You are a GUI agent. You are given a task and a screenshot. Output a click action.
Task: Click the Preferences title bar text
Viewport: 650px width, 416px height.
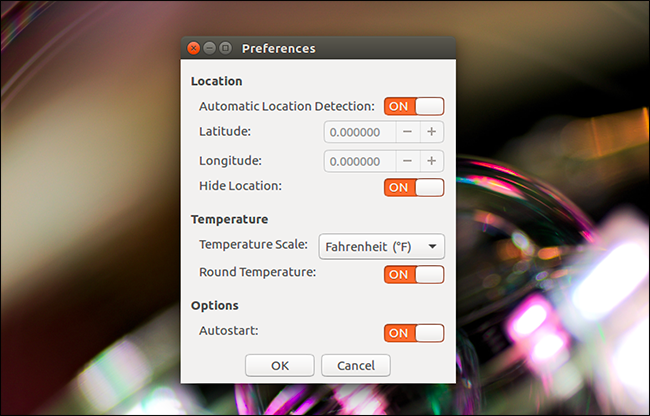(279, 48)
